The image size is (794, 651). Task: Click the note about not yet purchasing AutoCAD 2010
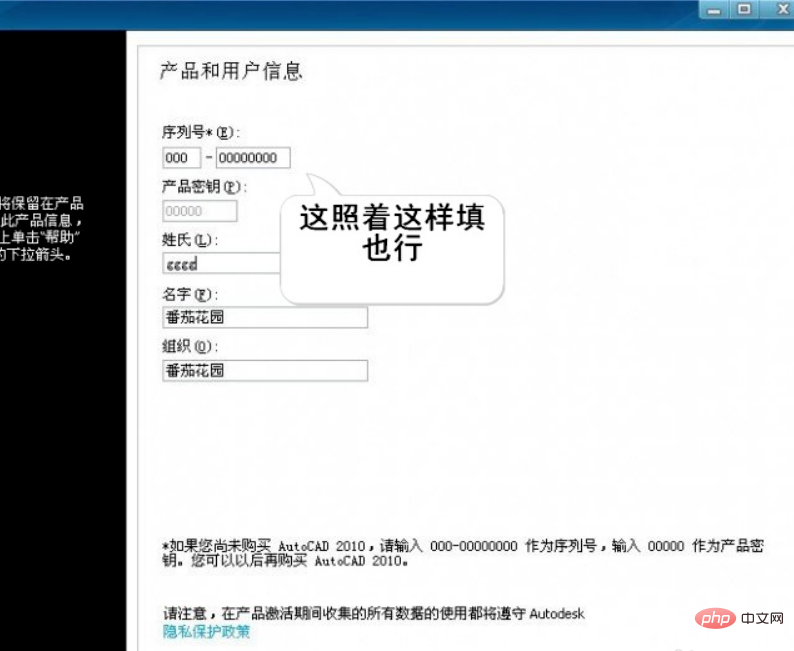(x=463, y=553)
